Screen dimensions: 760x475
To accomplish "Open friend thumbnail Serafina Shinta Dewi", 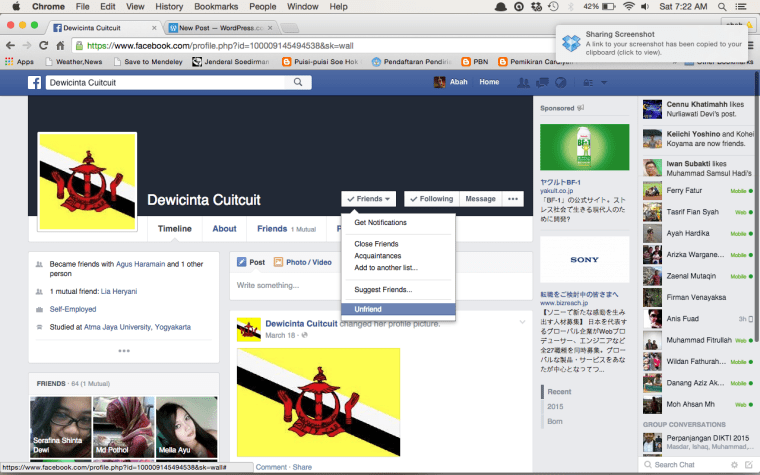I will pyautogui.click(x=61, y=427).
